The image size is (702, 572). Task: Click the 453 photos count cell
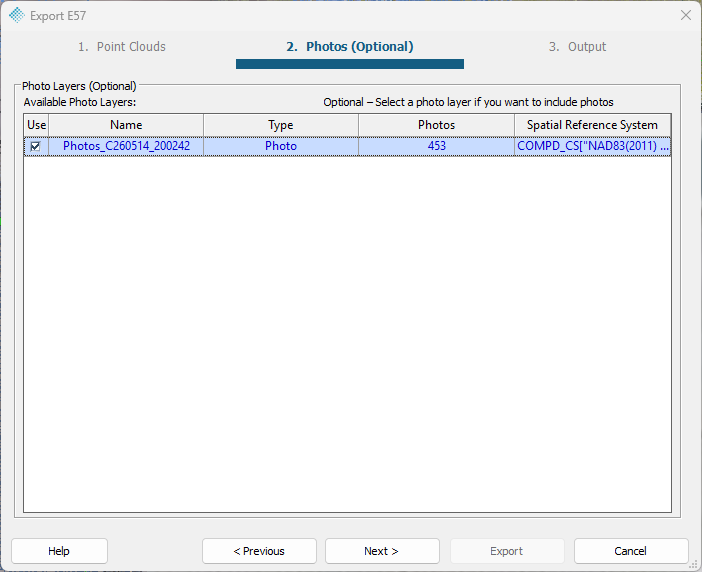(x=436, y=146)
